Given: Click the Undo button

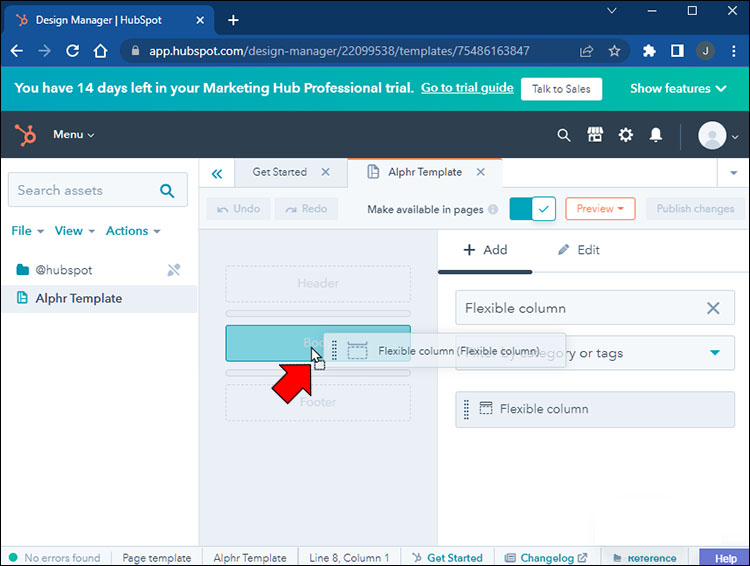Looking at the screenshot, I should coord(238,209).
